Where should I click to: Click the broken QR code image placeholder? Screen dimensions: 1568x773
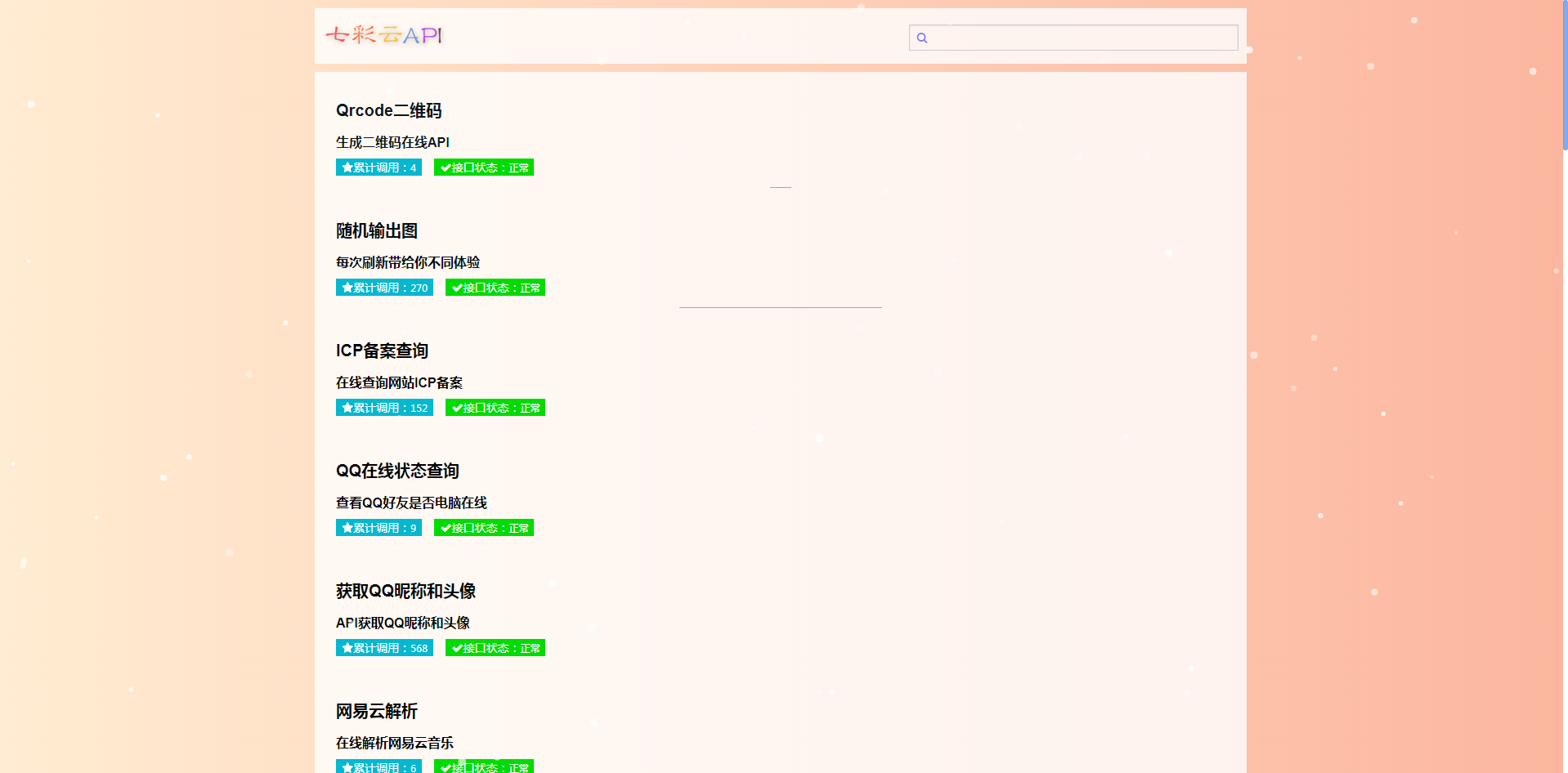[x=780, y=187]
